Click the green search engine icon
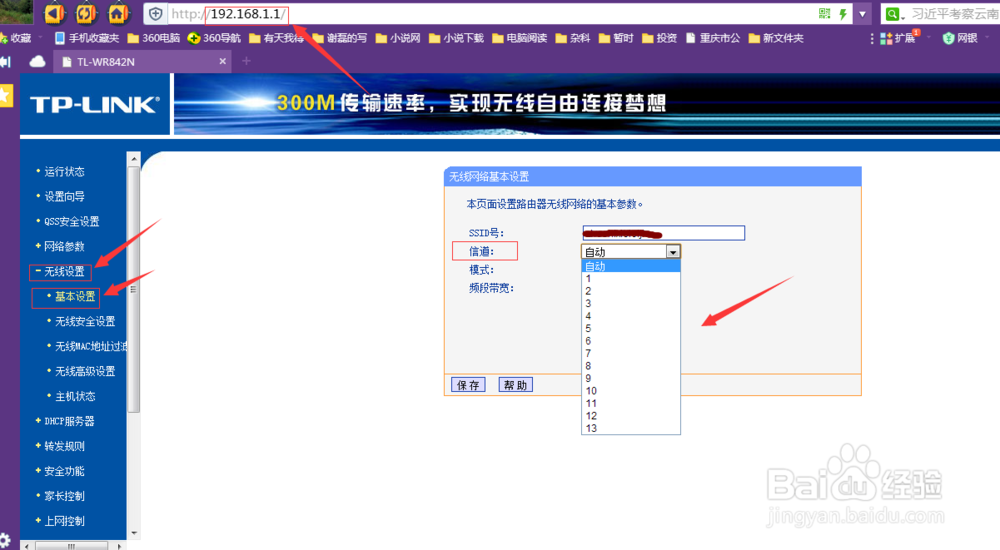Screen dimensions: 1000x550 point(893,14)
